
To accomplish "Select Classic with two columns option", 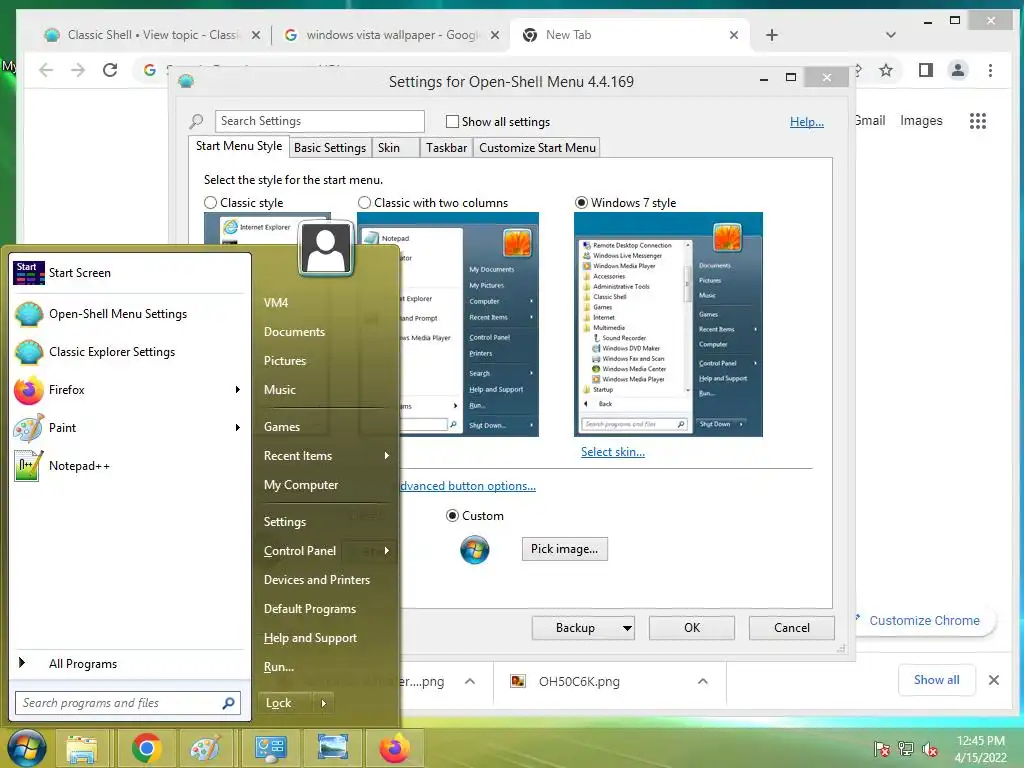I will point(364,203).
